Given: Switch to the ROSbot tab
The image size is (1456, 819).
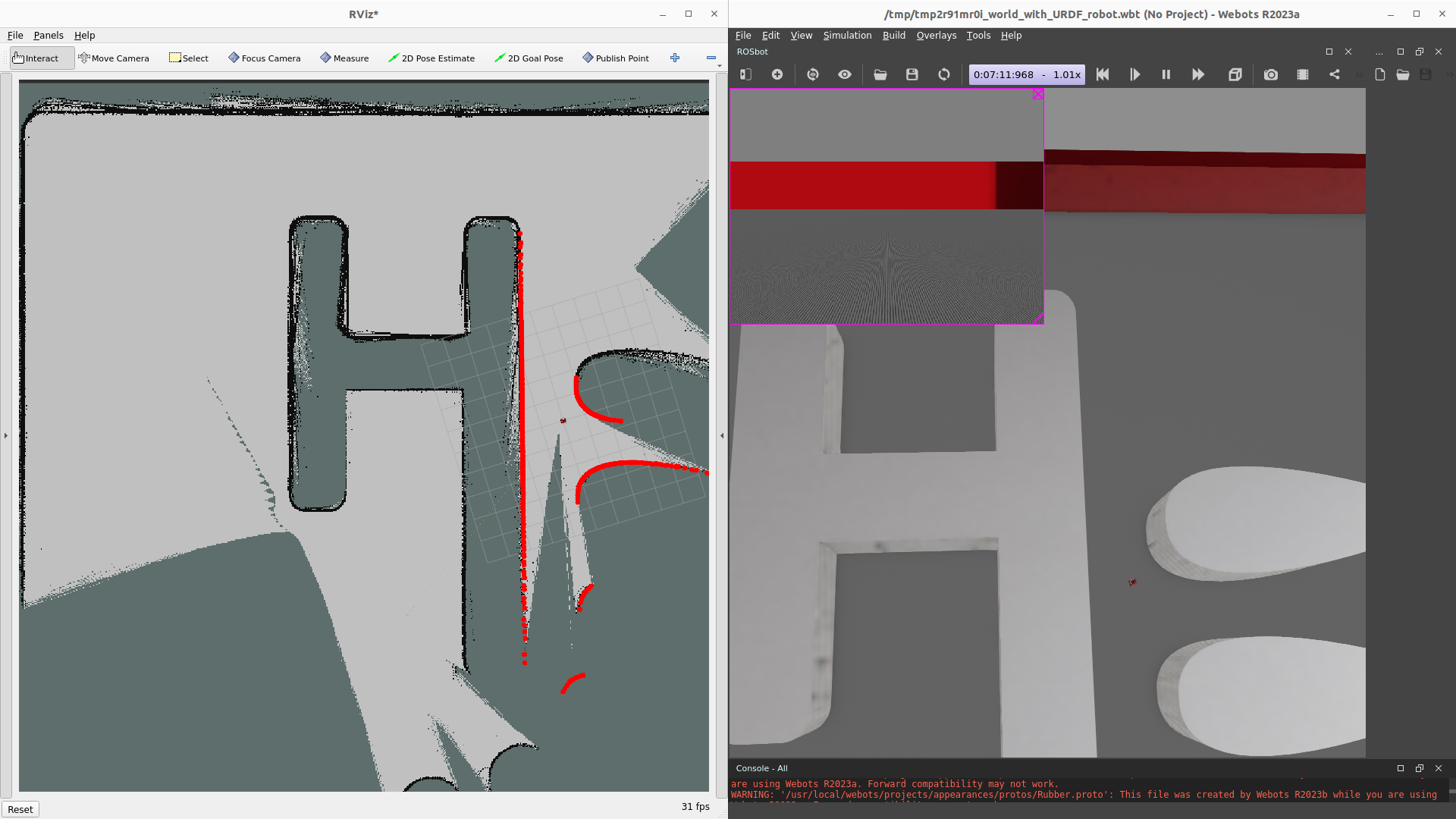Looking at the screenshot, I should tap(752, 52).
